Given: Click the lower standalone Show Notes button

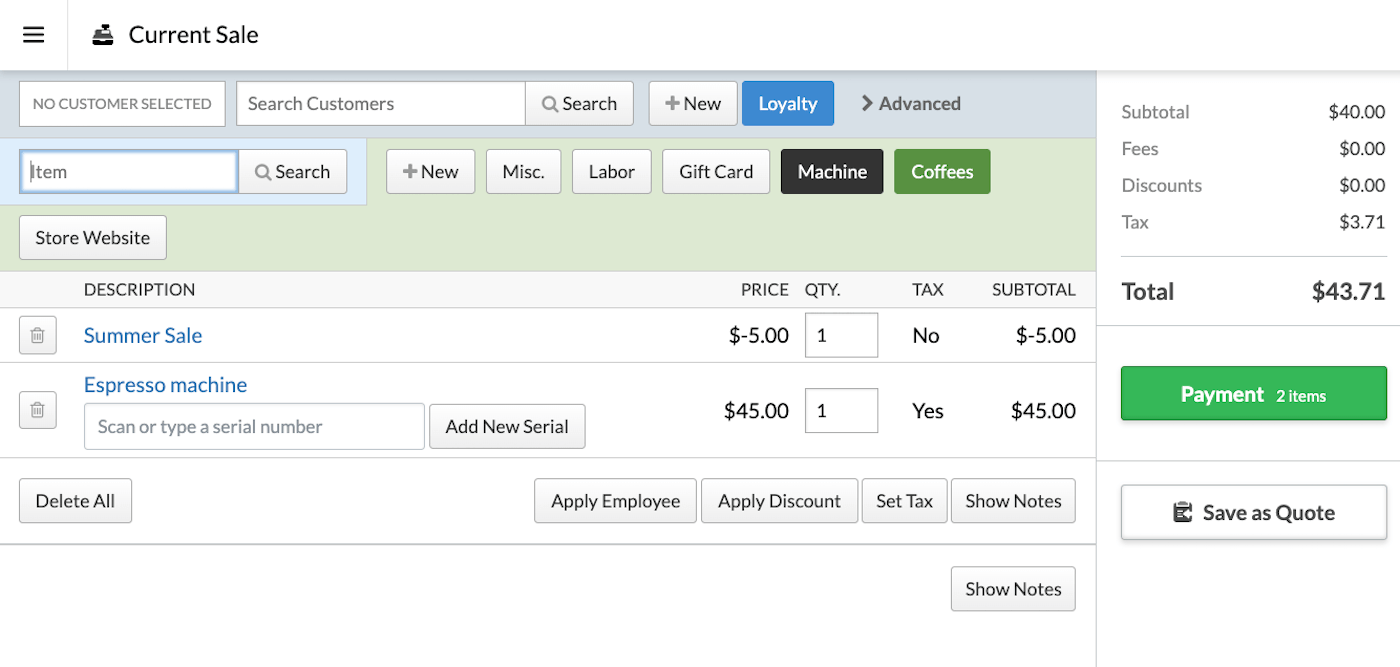Looking at the screenshot, I should pyautogui.click(x=1013, y=589).
